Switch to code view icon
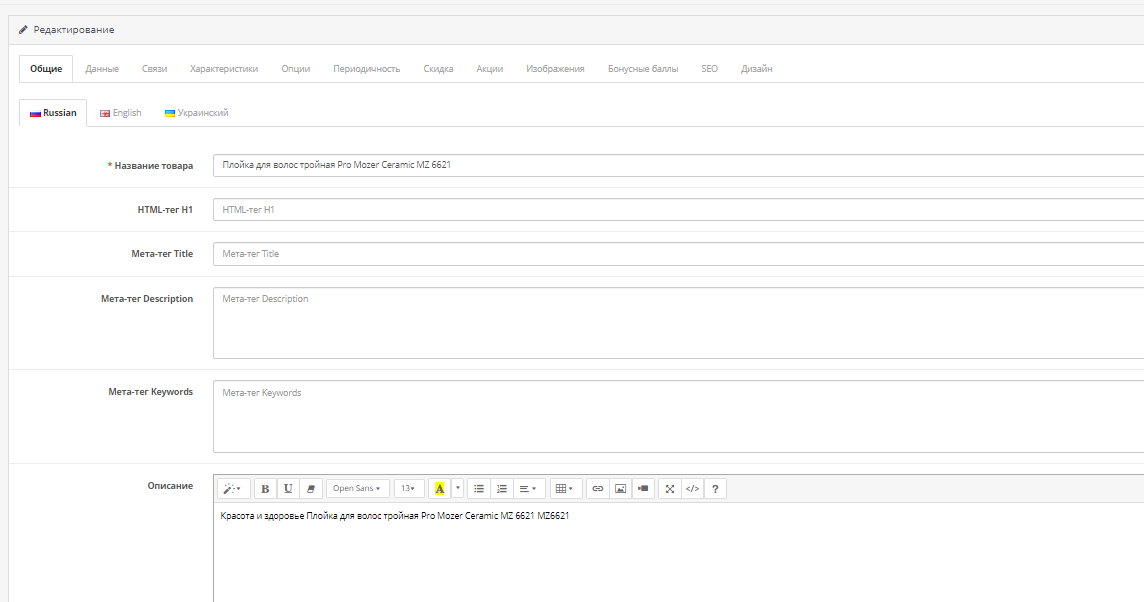 click(692, 489)
